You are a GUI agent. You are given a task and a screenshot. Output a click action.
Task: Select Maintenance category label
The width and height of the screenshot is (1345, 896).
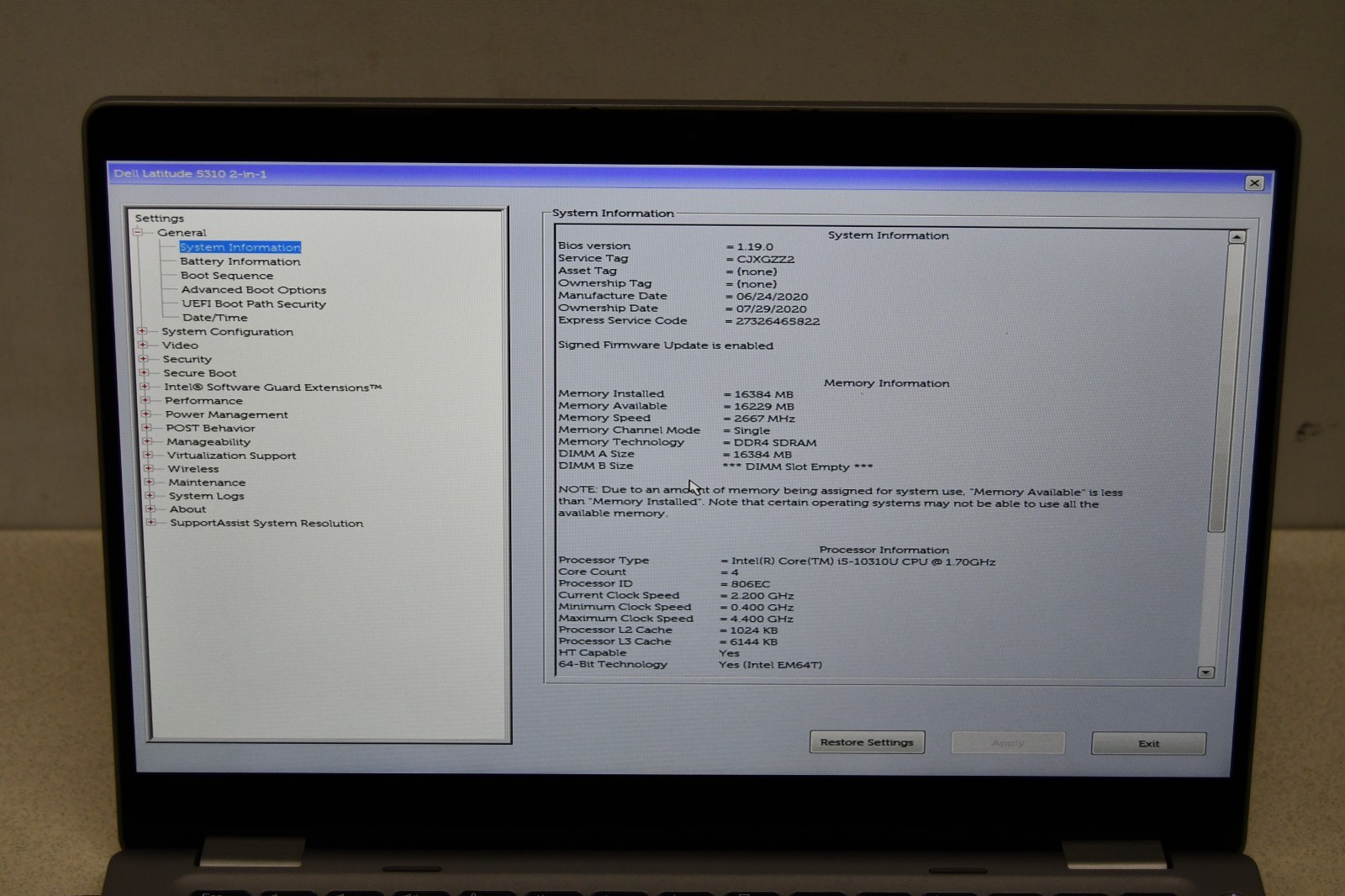pyautogui.click(x=207, y=482)
